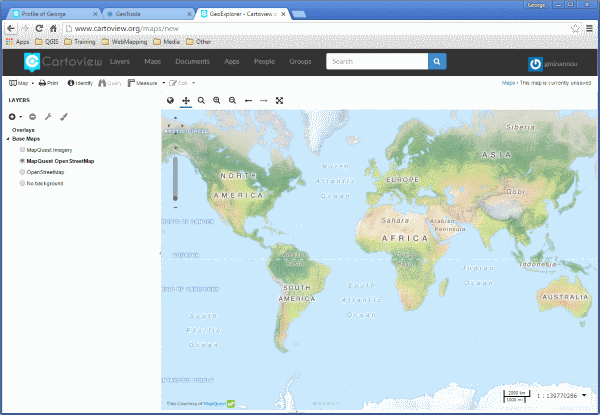Click the browser home icon

coord(53,28)
